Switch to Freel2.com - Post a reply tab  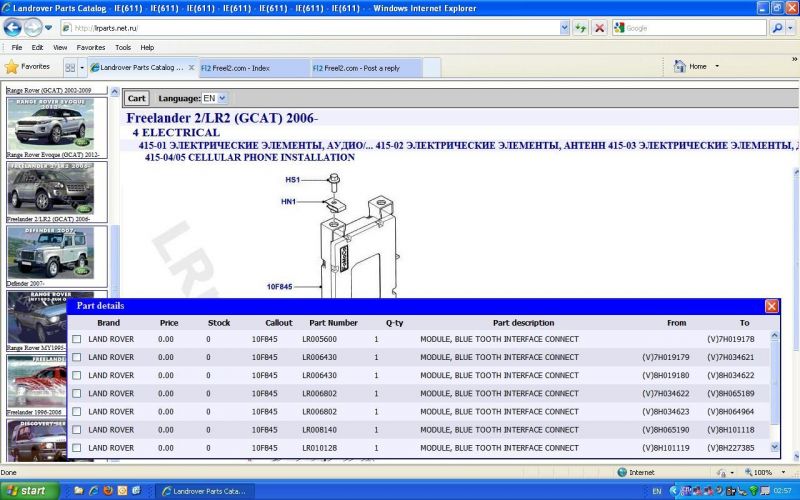click(x=366, y=68)
